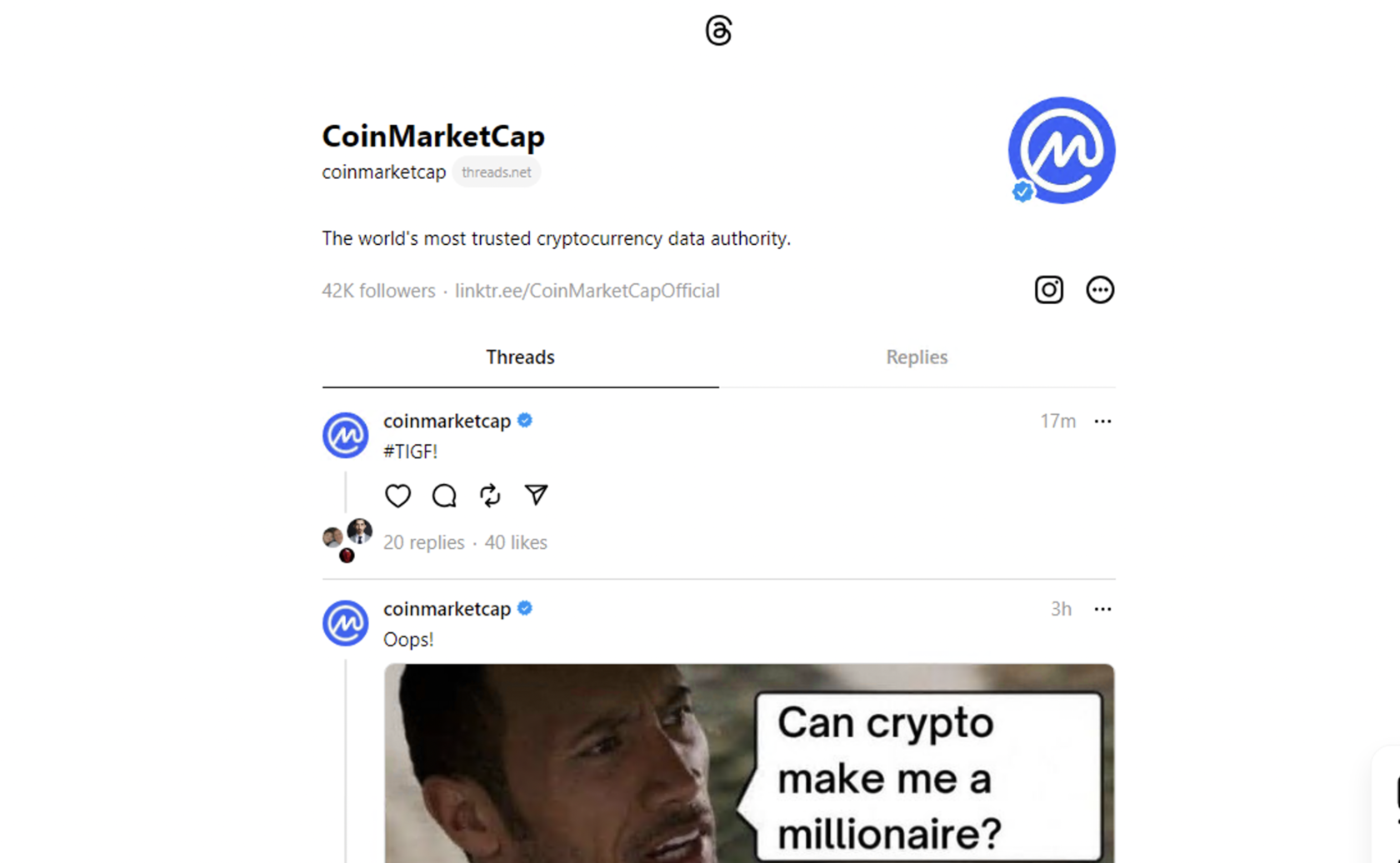Image resolution: width=1400 pixels, height=863 pixels.
Task: Open the 17m post's three-dot menu
Action: pyautogui.click(x=1102, y=422)
